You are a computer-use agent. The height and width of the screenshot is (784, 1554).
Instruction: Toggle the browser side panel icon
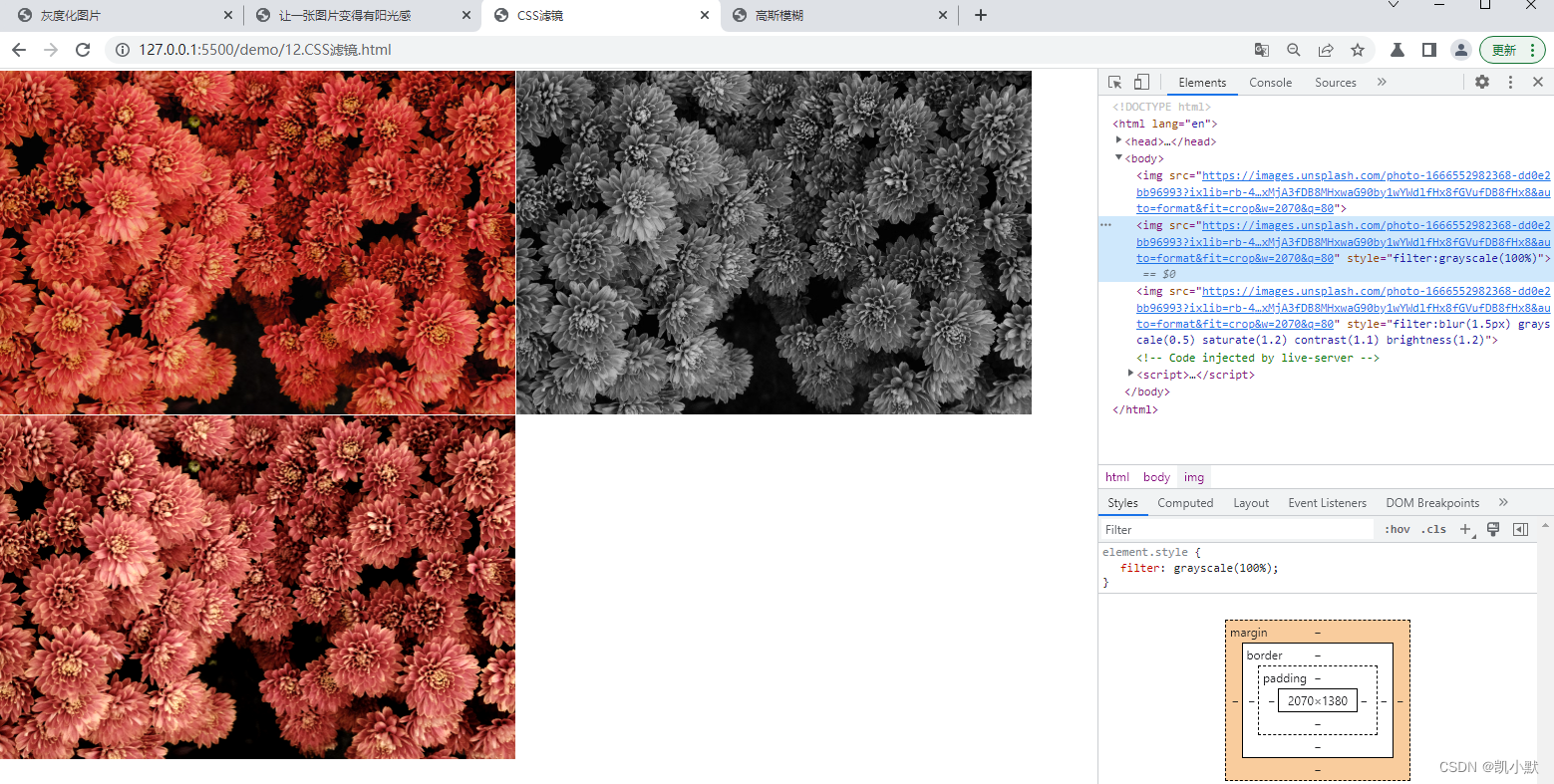[1429, 50]
